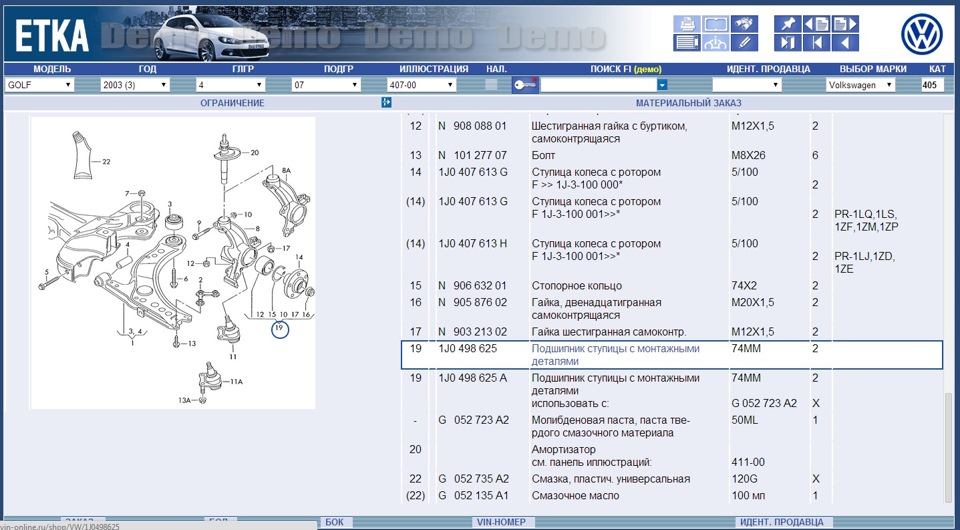Click the circled number 19 in the illustration
The image size is (960, 530).
click(280, 329)
